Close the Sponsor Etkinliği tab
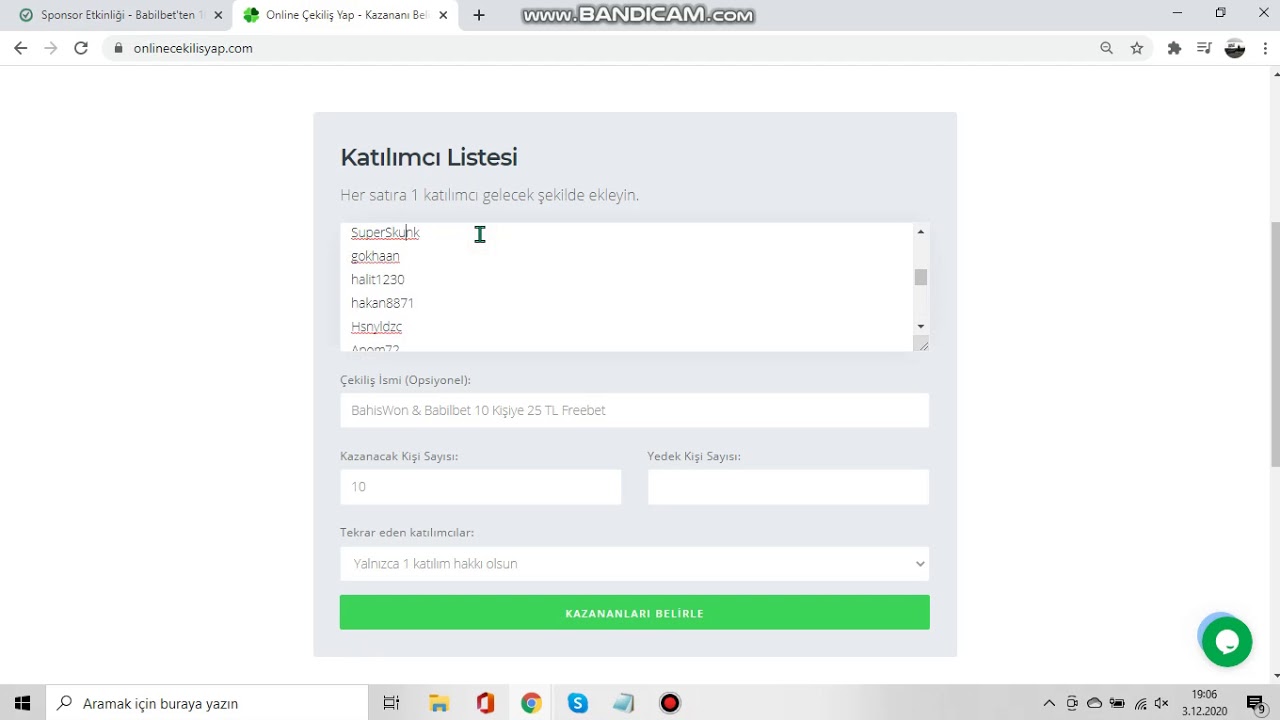The image size is (1280, 720). tap(218, 15)
